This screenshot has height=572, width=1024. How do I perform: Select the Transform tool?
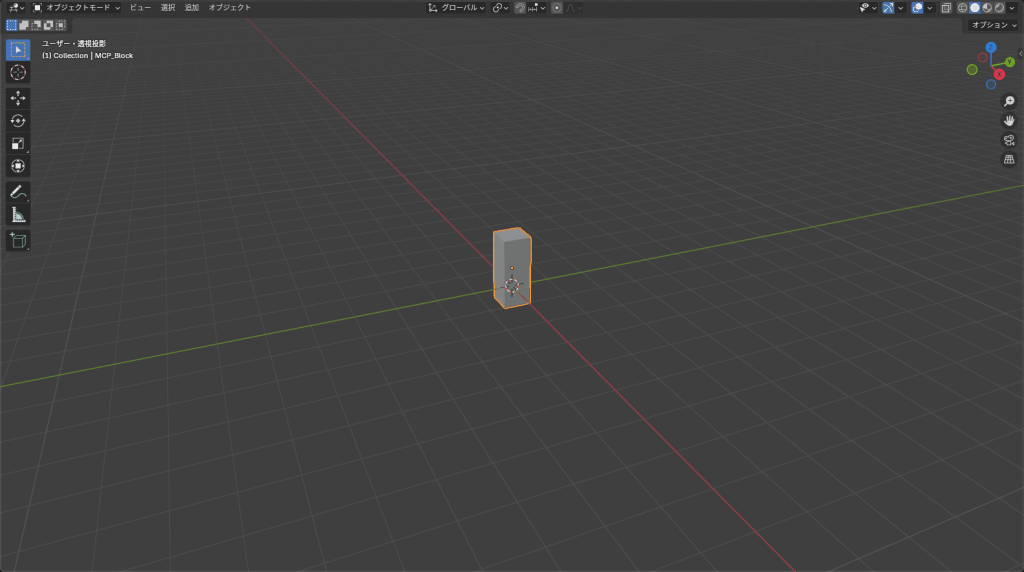pyautogui.click(x=18, y=167)
